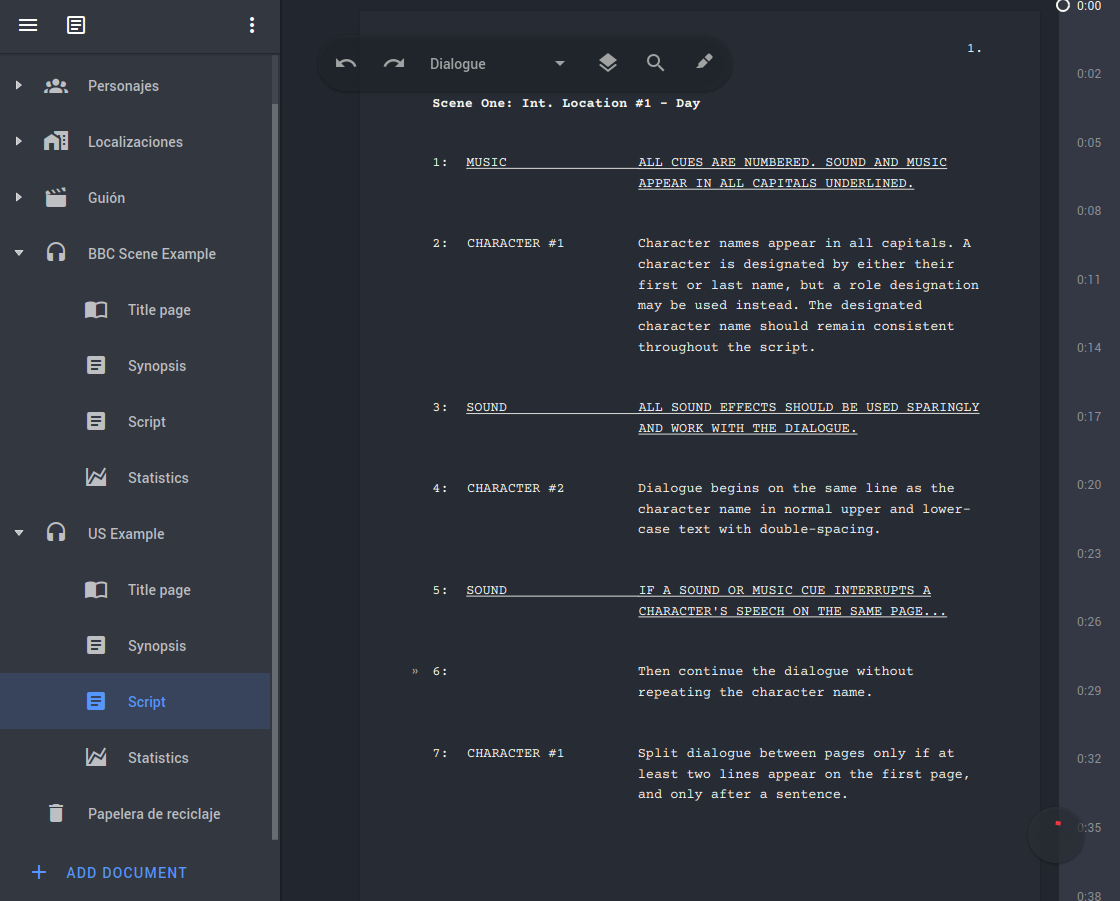1120x901 pixels.
Task: Click the Statistics chart icon under US Example
Action: pos(96,757)
